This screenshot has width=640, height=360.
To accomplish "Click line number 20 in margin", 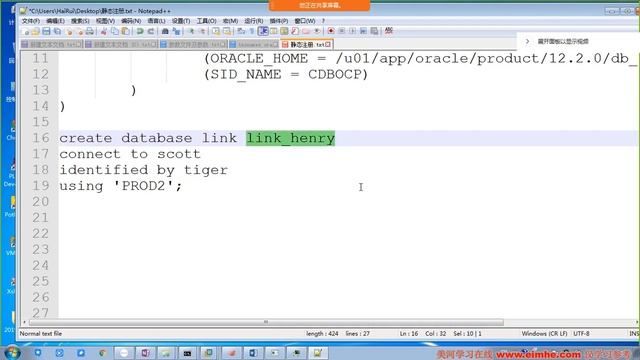I will coord(41,202).
